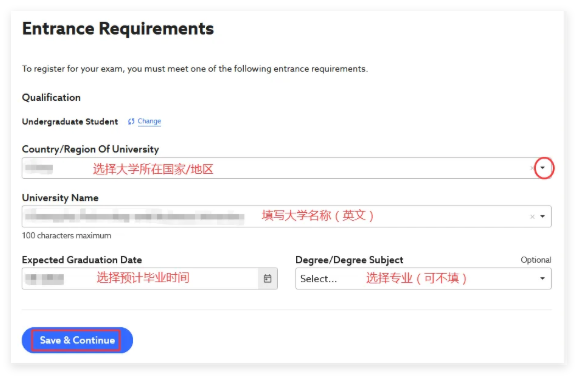This screenshot has height=376, width=578.
Task: Click the refresh icon beside Change
Action: coord(131,121)
